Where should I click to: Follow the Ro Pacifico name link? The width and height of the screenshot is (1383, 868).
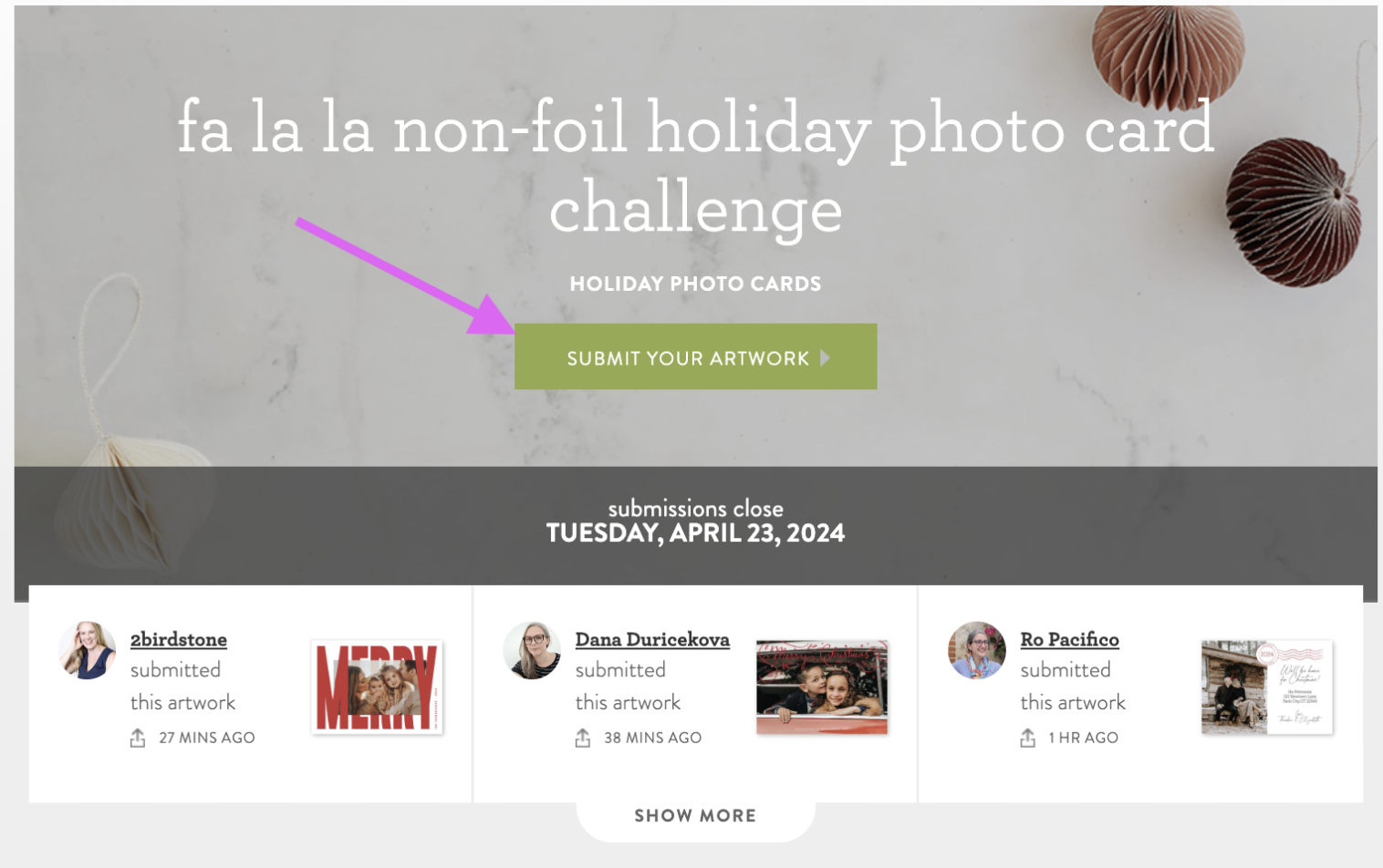click(1069, 640)
